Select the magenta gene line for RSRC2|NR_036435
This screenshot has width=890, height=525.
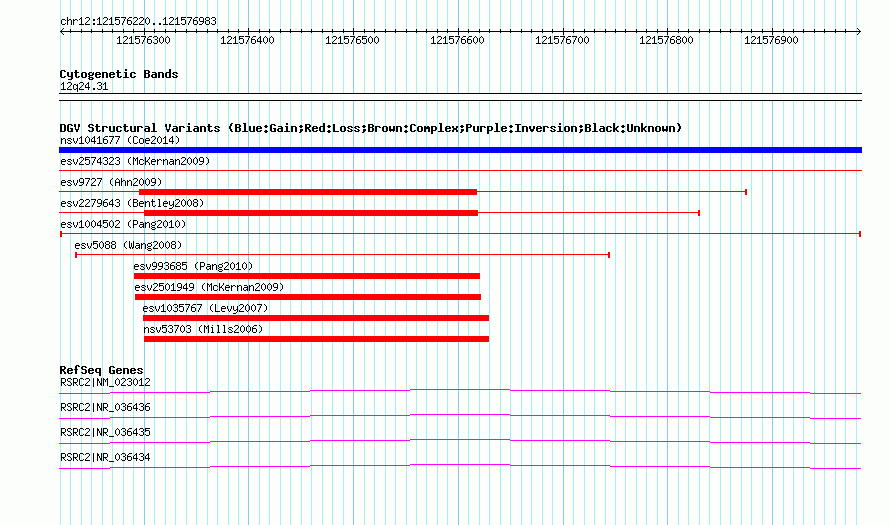460,441
